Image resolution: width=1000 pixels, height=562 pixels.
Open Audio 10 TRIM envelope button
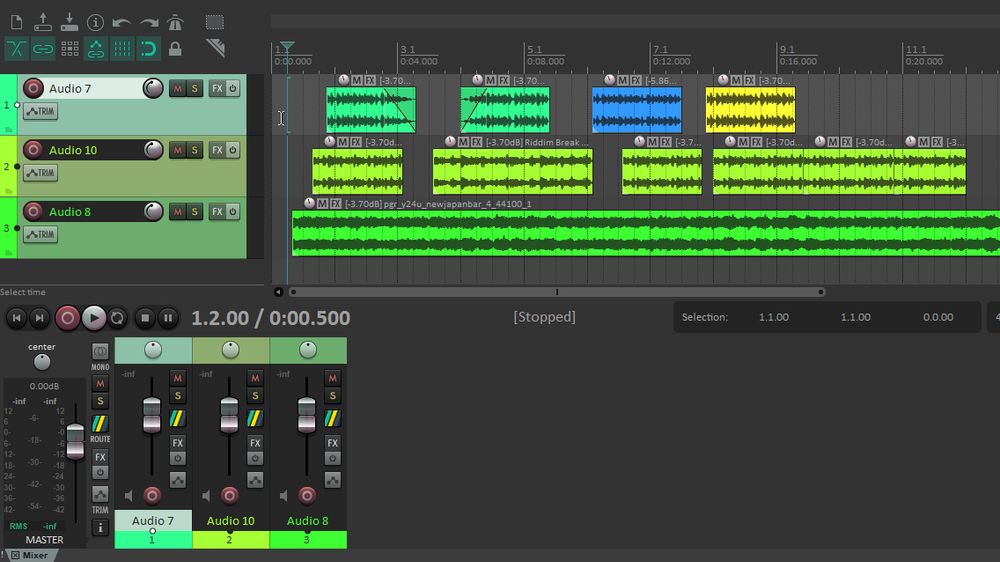[41, 173]
